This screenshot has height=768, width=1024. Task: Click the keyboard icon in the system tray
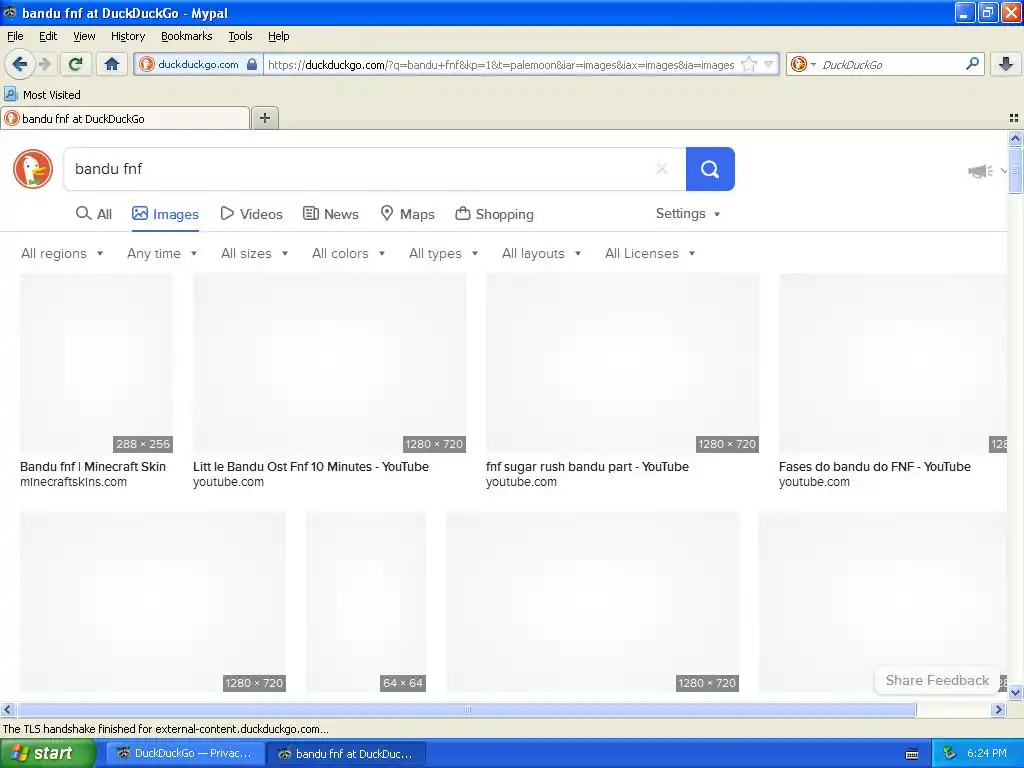(x=912, y=754)
